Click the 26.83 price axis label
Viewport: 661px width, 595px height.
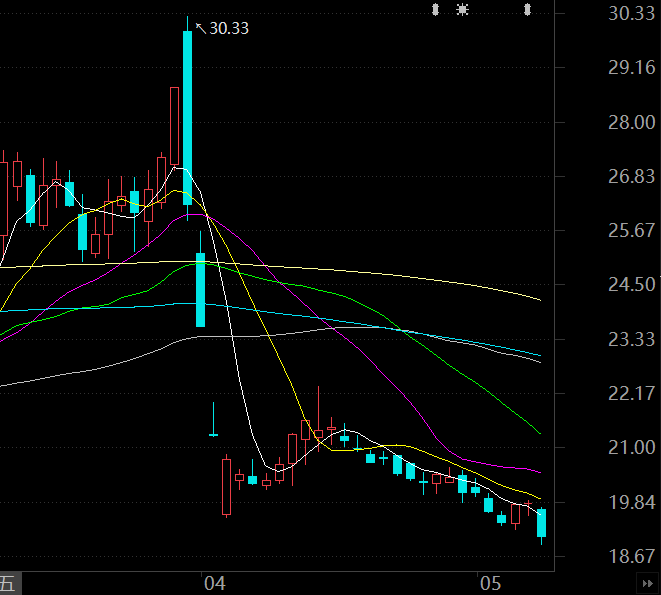631,176
